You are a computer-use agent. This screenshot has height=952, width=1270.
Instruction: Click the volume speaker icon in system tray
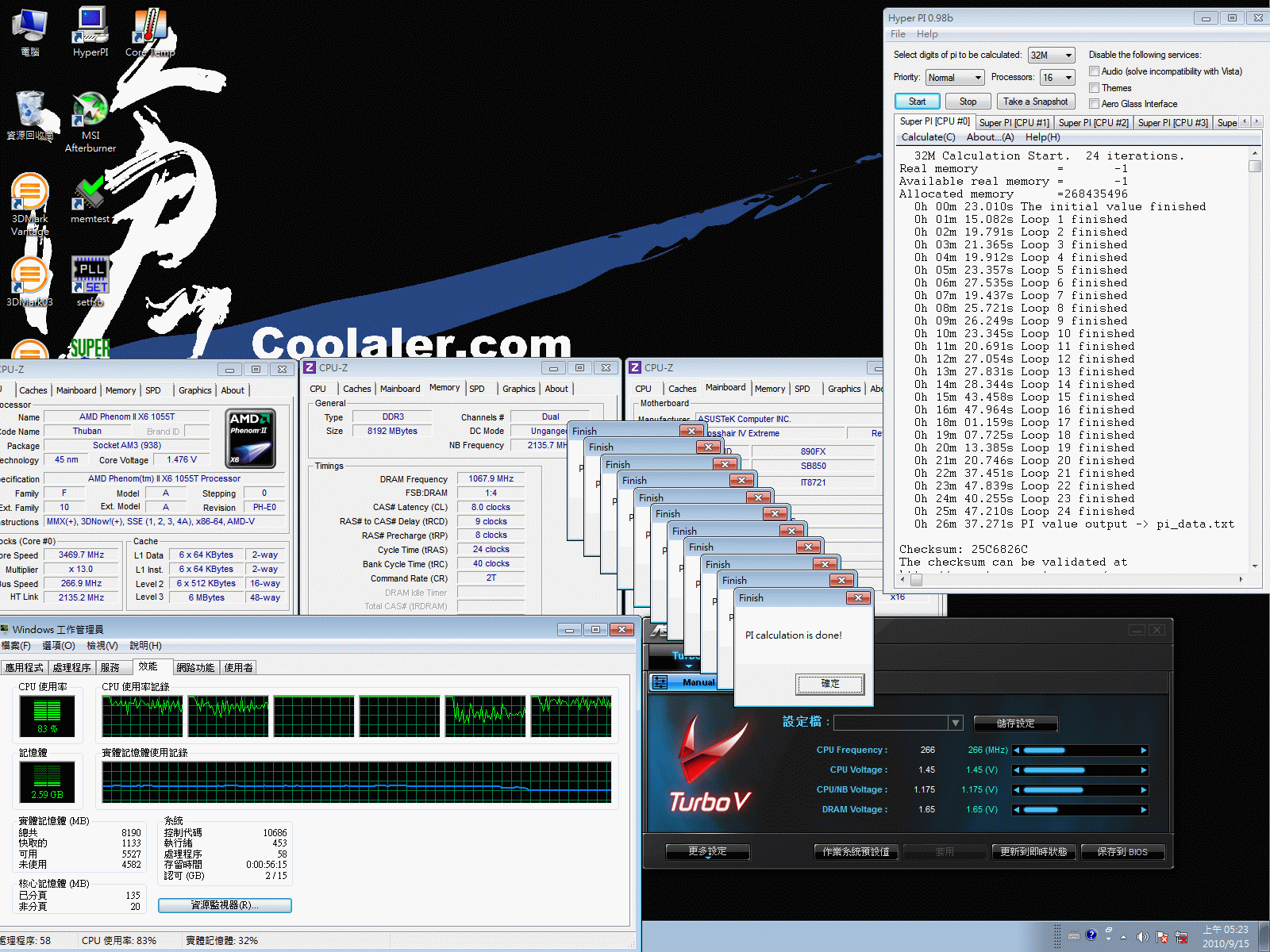pos(1142,937)
